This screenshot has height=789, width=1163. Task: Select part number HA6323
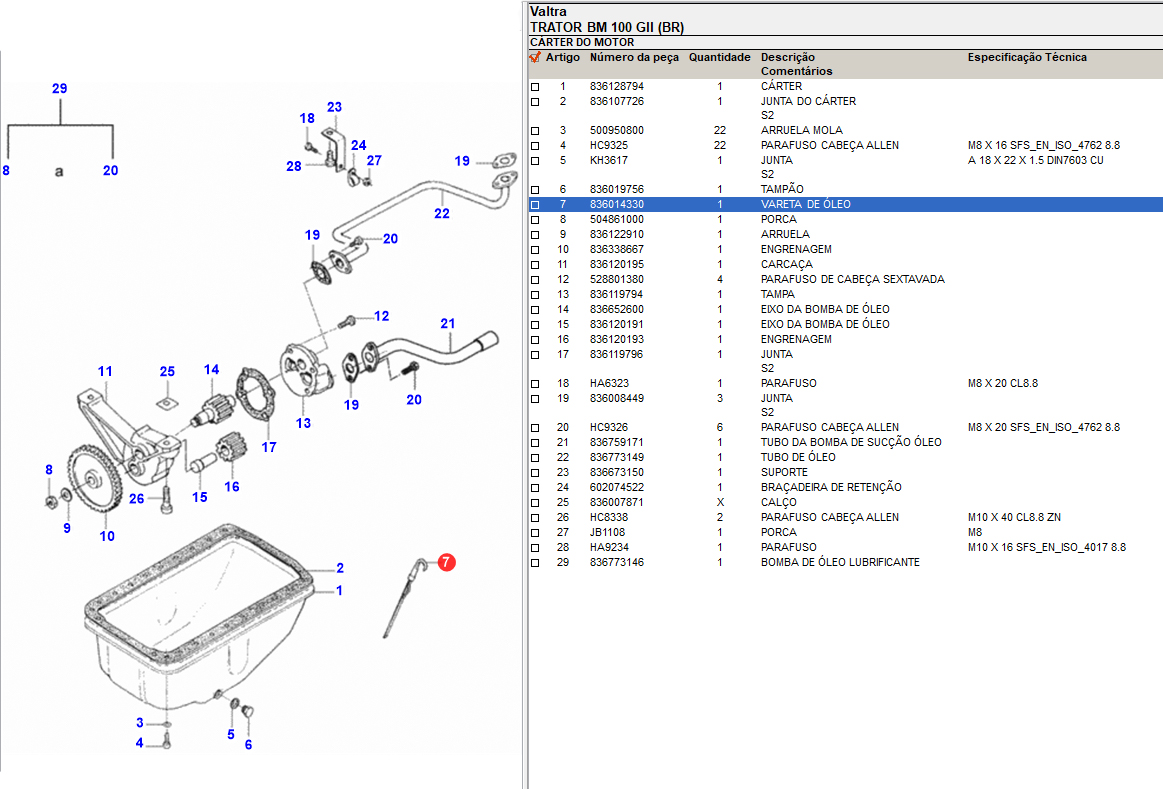point(610,383)
